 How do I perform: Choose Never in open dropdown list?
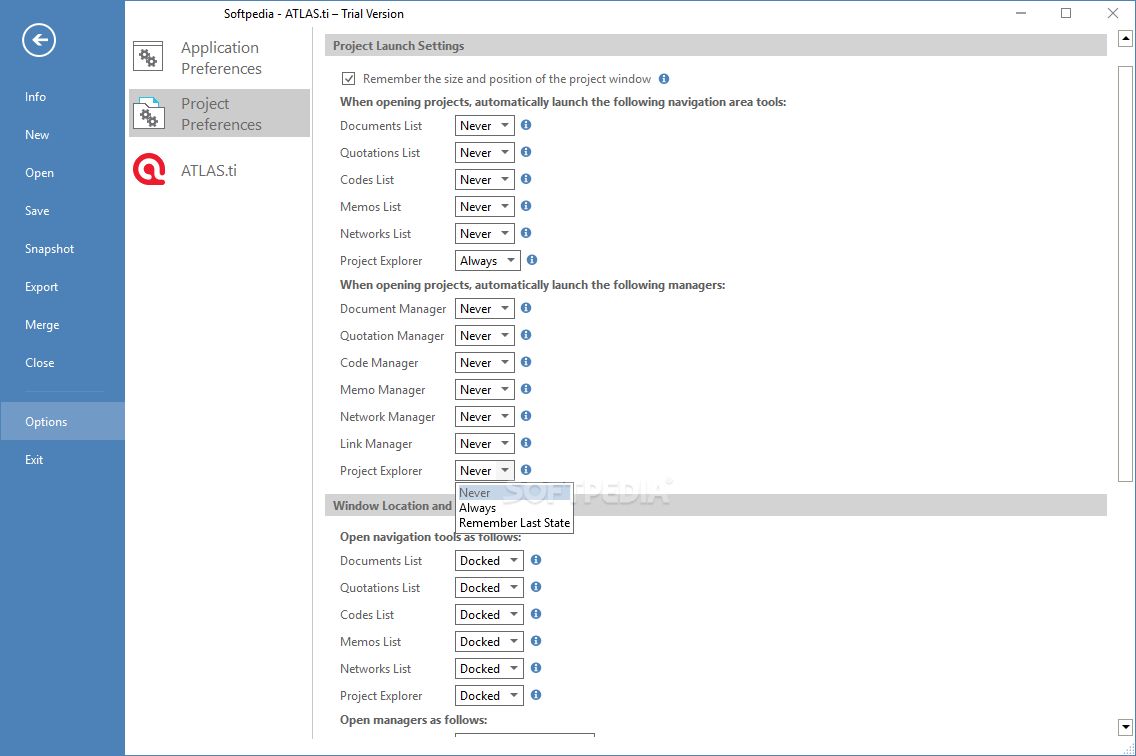(514, 493)
